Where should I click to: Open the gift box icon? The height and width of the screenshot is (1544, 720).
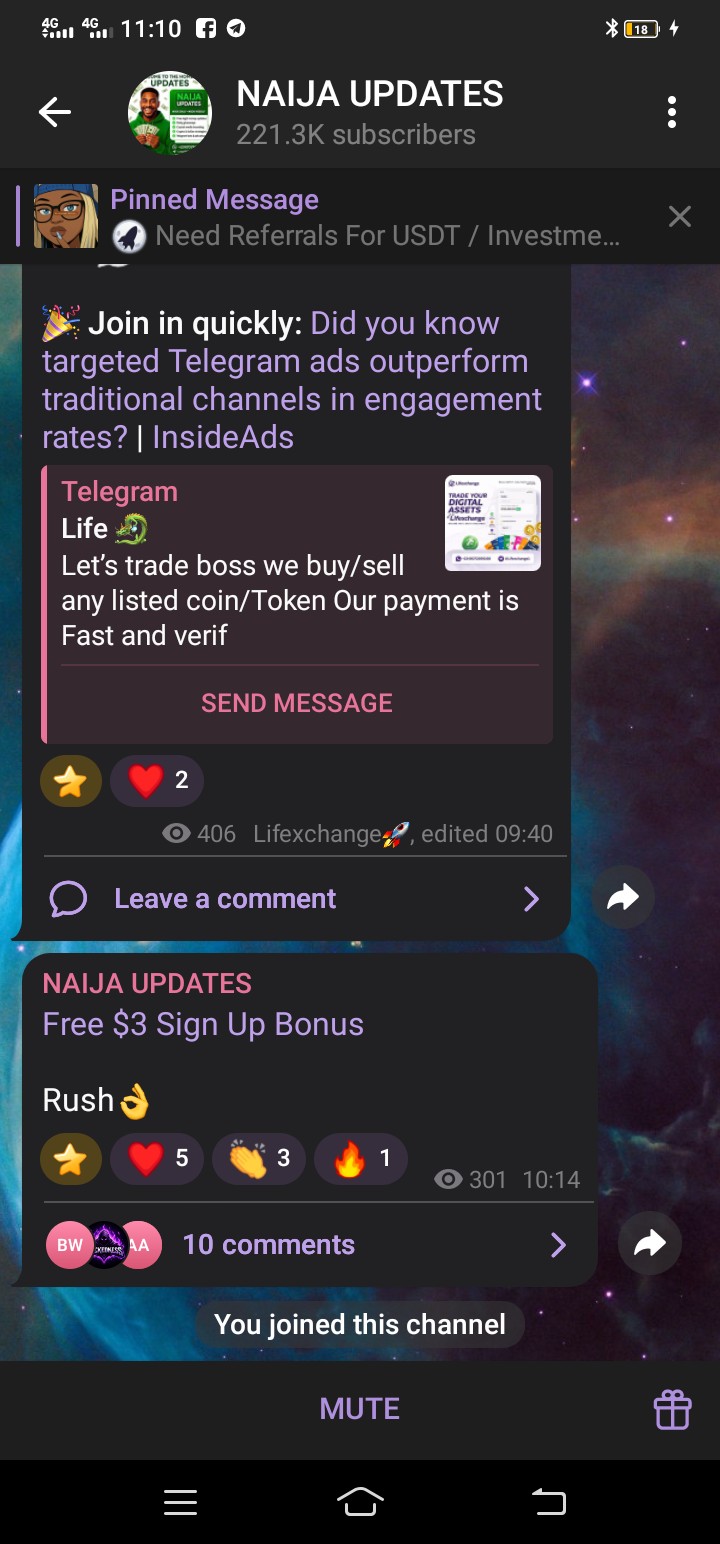click(672, 1409)
